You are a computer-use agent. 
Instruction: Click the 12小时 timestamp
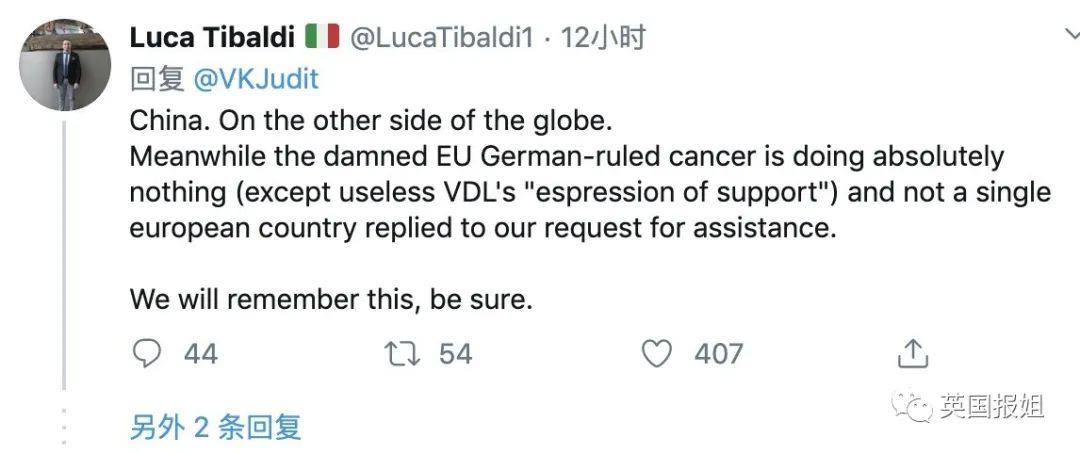coord(603,38)
